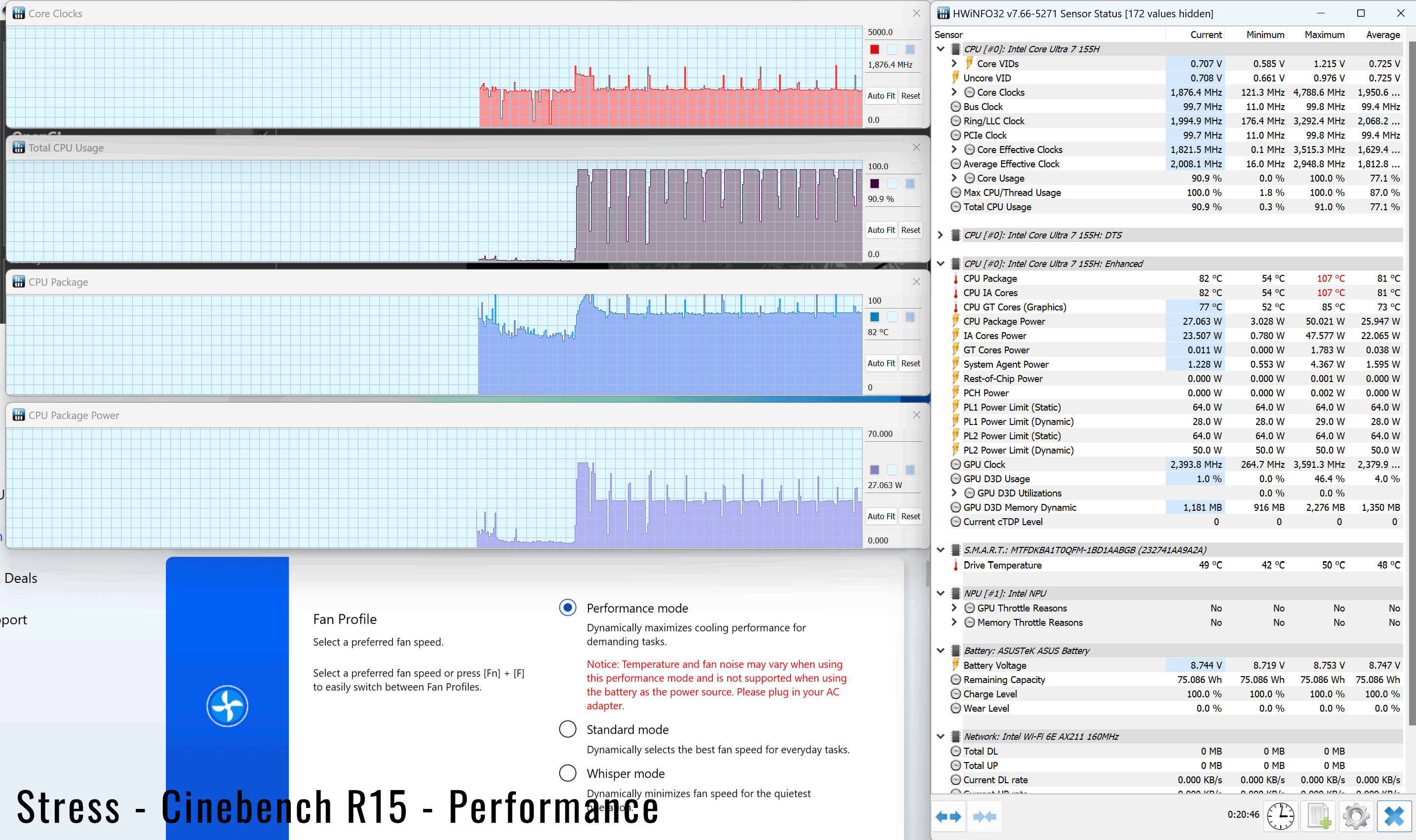
Task: Click the Uncore VID lightning icon
Action: (956, 77)
